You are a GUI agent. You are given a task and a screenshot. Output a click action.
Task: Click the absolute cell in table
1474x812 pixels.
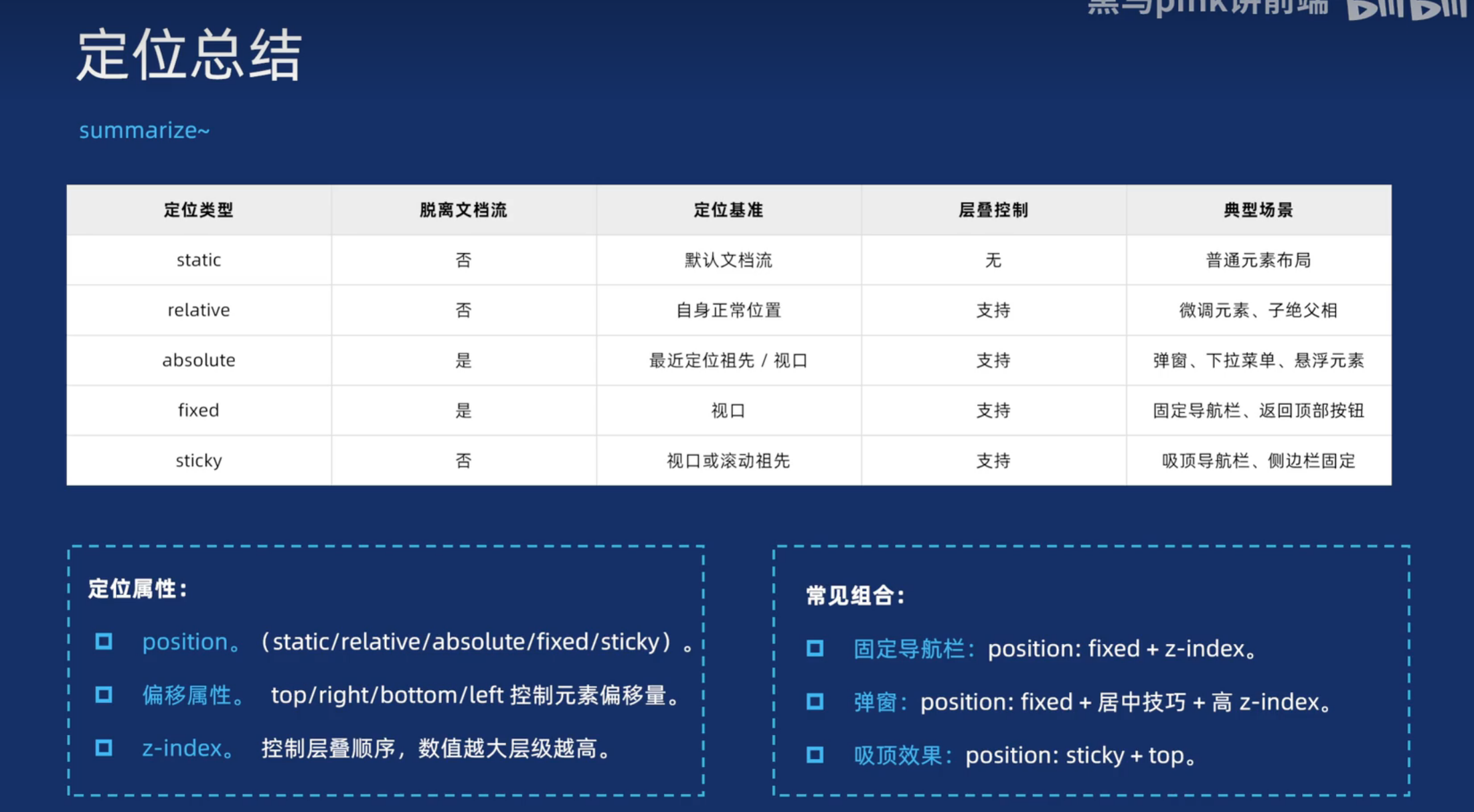click(x=199, y=360)
